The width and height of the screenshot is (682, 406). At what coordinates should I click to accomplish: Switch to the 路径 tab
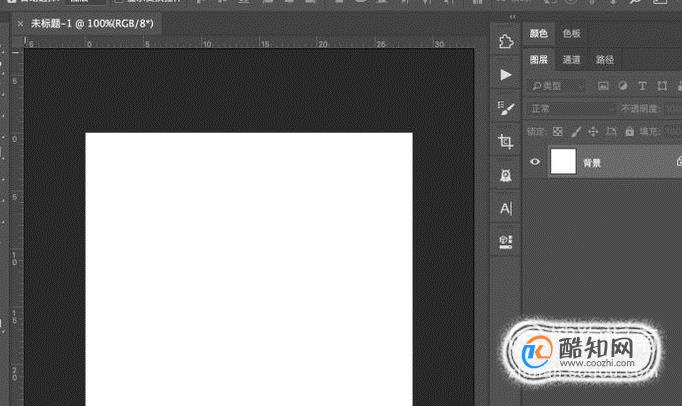tap(605, 60)
